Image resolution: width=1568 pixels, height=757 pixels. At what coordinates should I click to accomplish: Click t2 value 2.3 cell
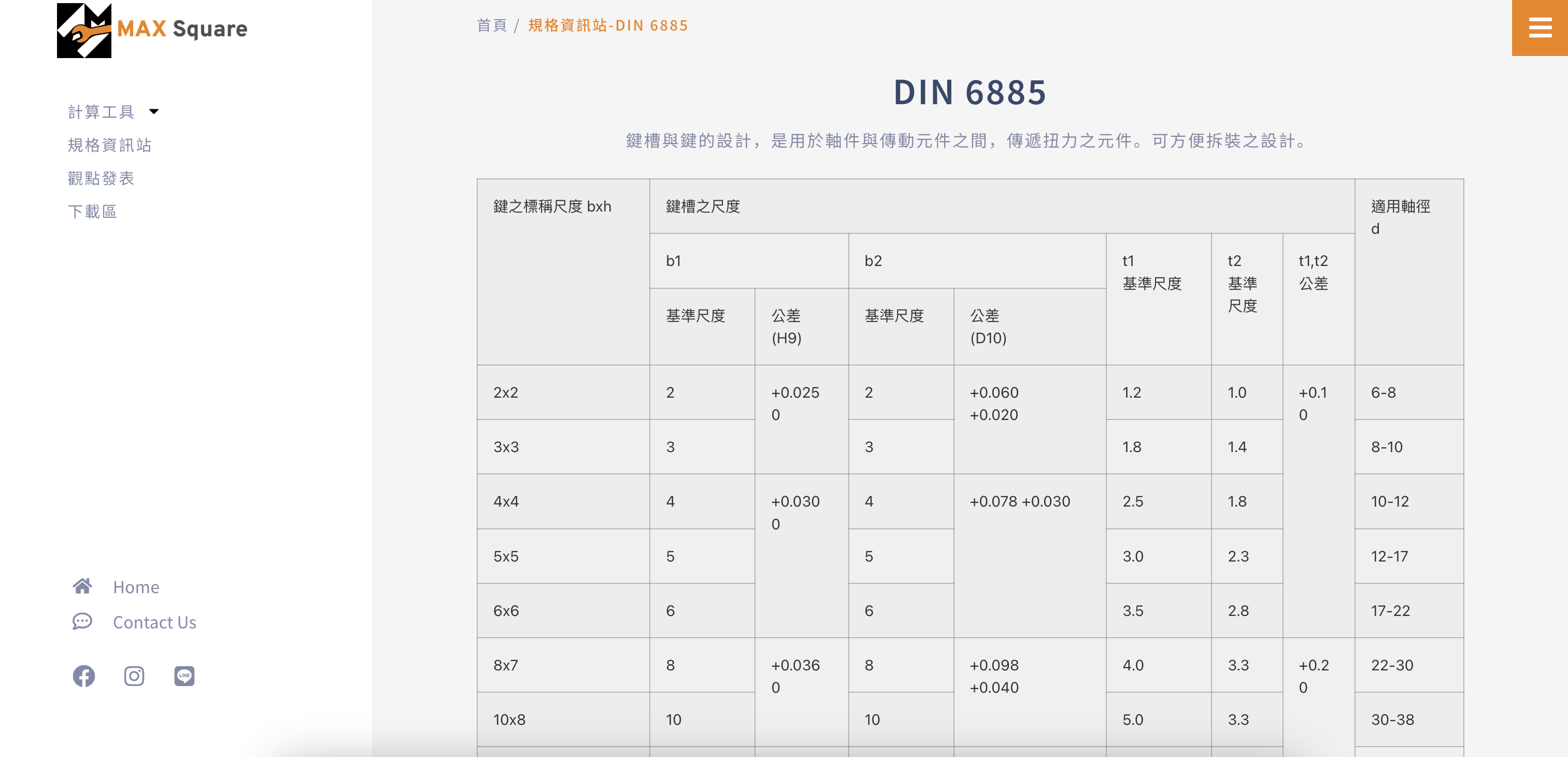pyautogui.click(x=1247, y=556)
